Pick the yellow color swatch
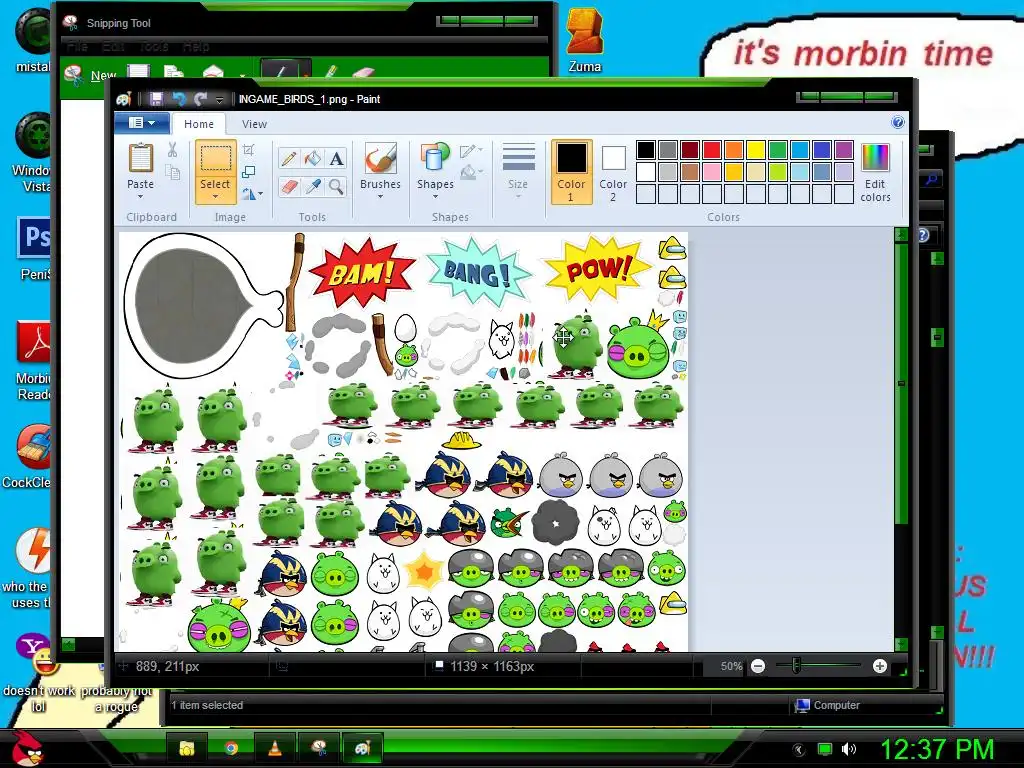Viewport: 1024px width, 768px height. 756,150
